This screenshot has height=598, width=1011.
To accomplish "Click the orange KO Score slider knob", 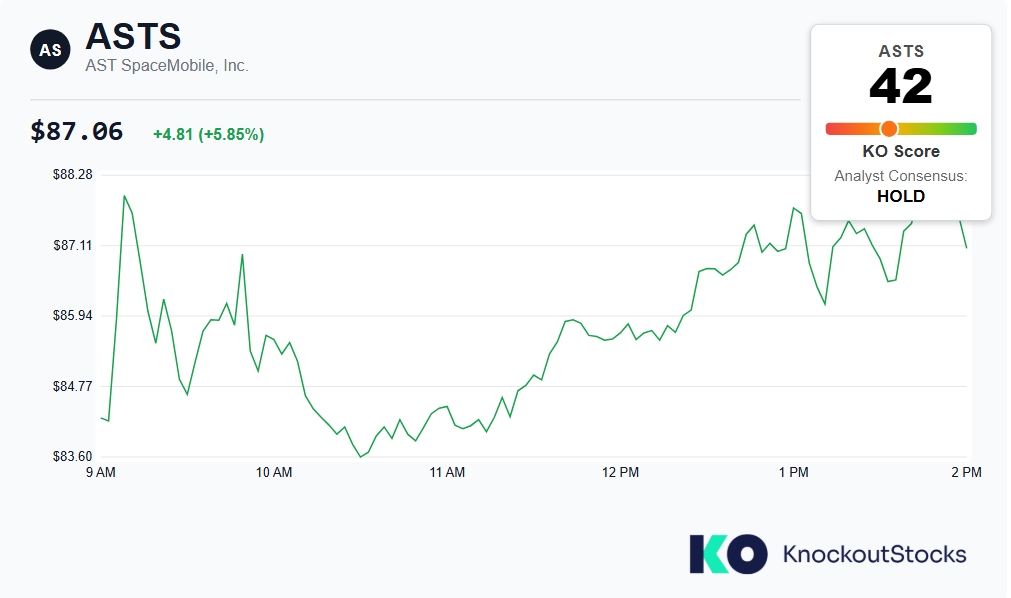I will click(889, 129).
